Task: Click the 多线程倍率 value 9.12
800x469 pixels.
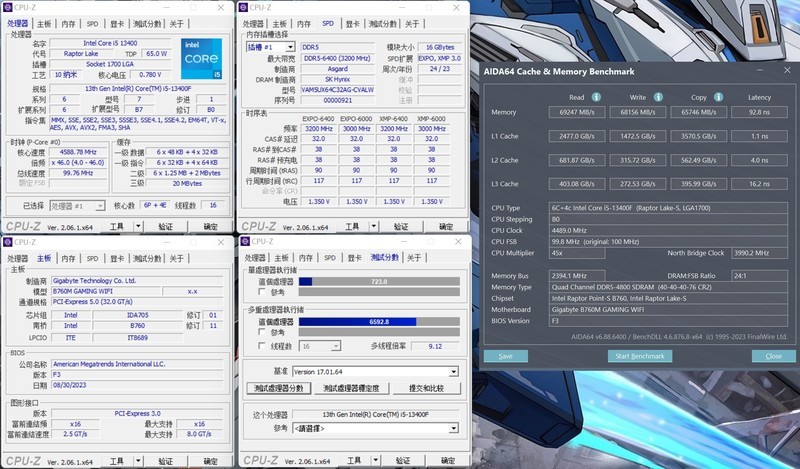Action: pyautogui.click(x=435, y=346)
